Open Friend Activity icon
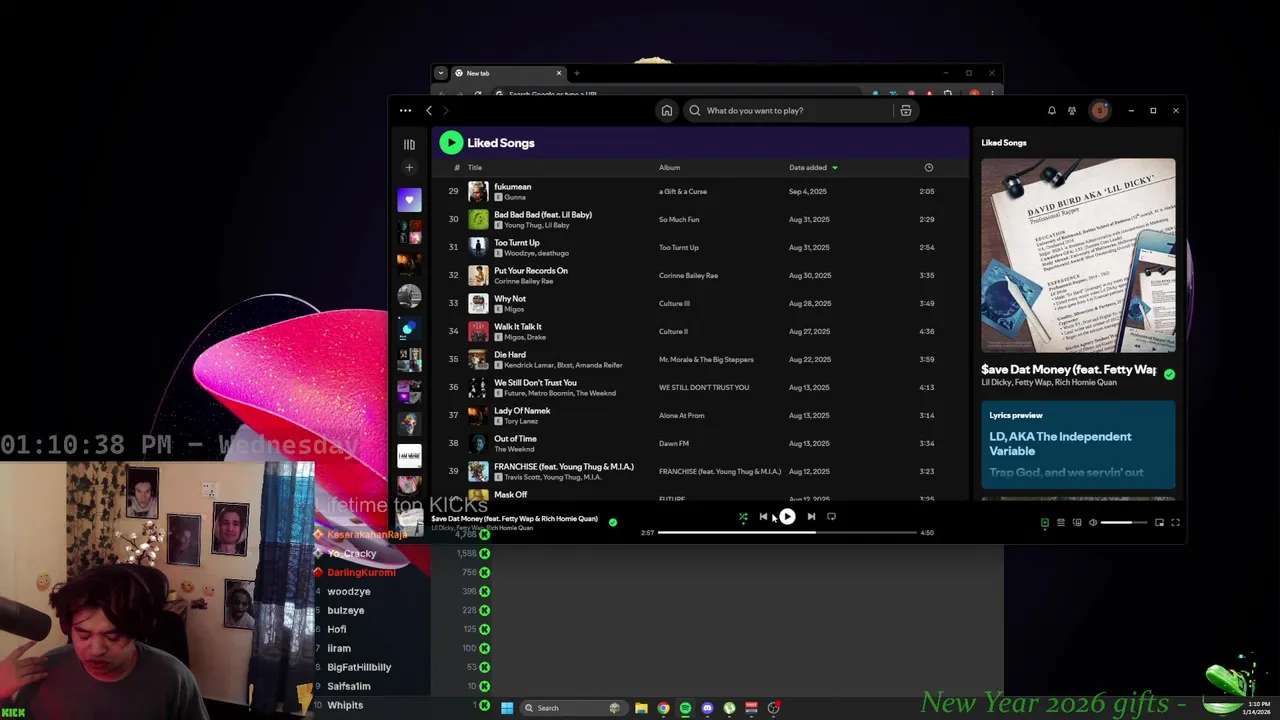The width and height of the screenshot is (1280, 720). pos(1072,111)
